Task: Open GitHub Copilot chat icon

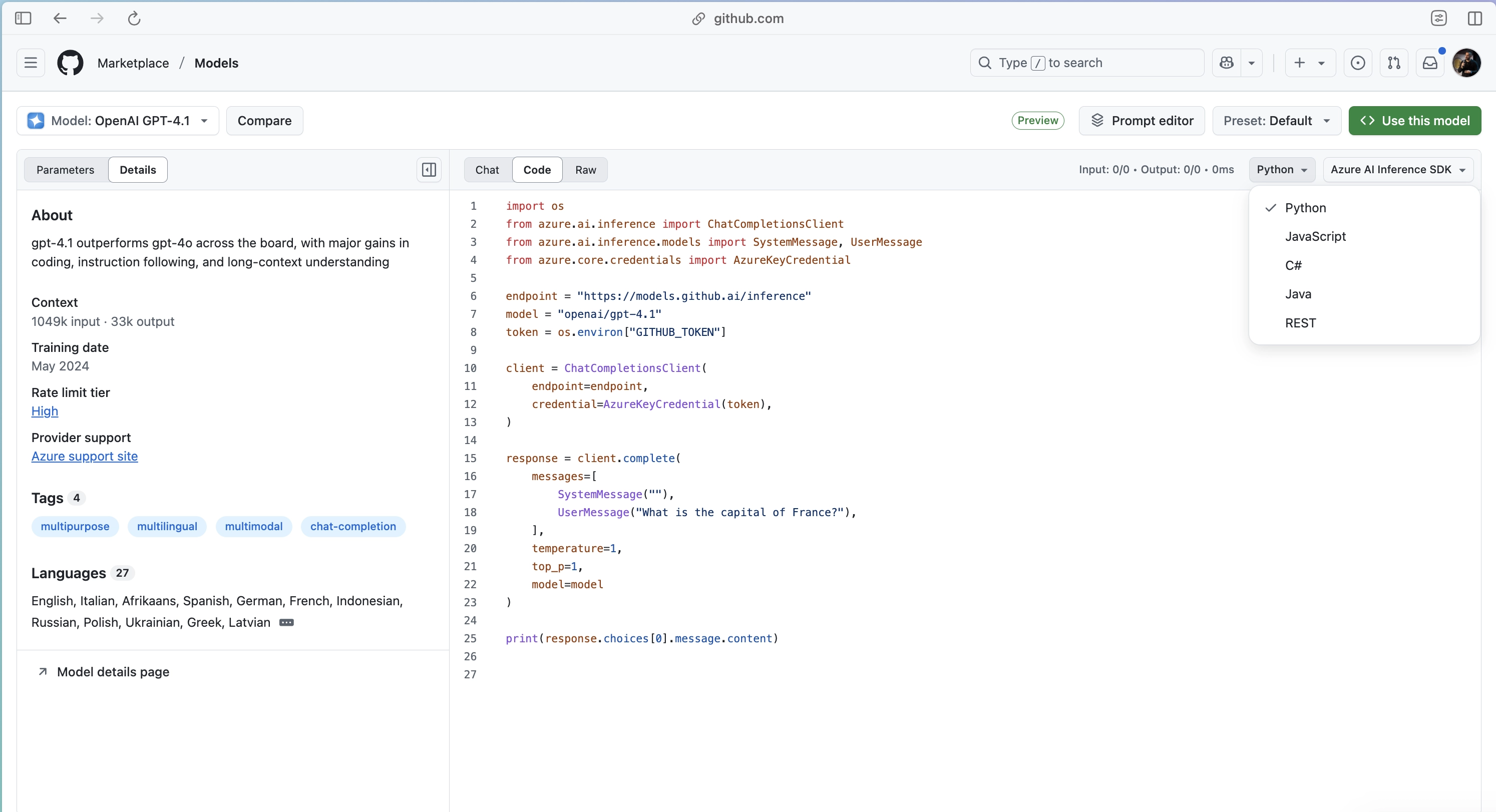Action: click(x=1227, y=63)
